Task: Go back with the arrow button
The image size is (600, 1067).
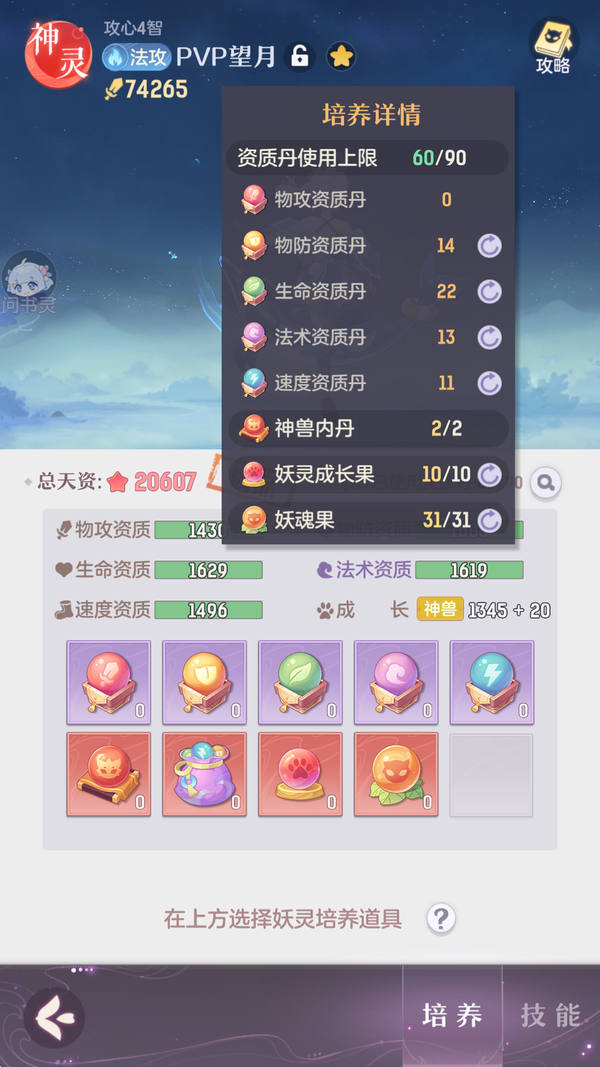Action: (54, 1018)
